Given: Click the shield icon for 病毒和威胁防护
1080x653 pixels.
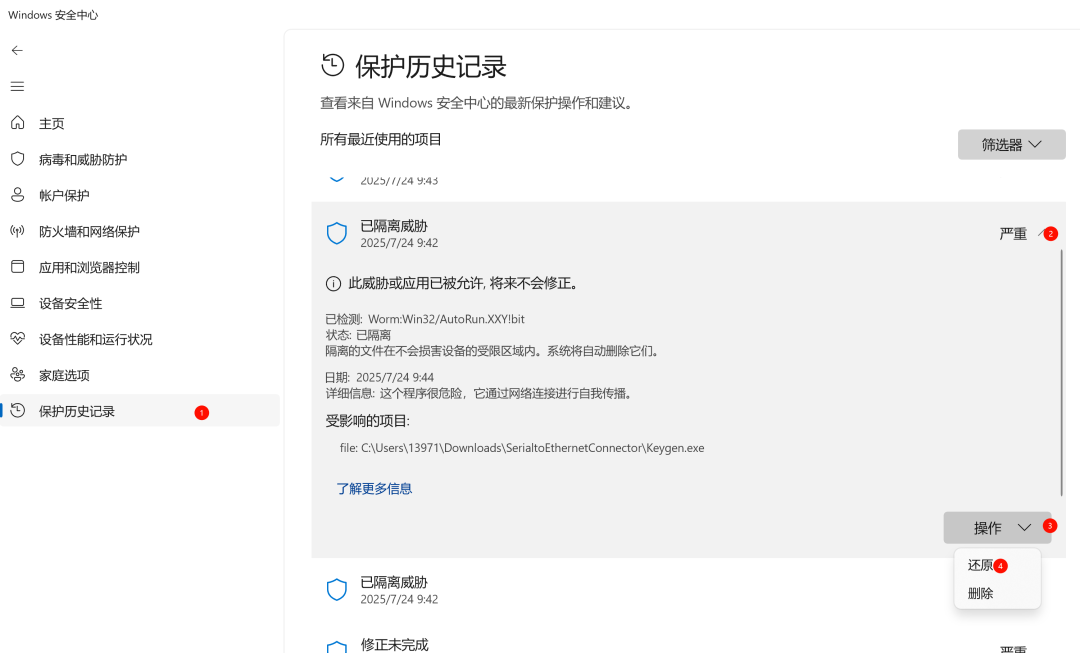Looking at the screenshot, I should (17, 159).
